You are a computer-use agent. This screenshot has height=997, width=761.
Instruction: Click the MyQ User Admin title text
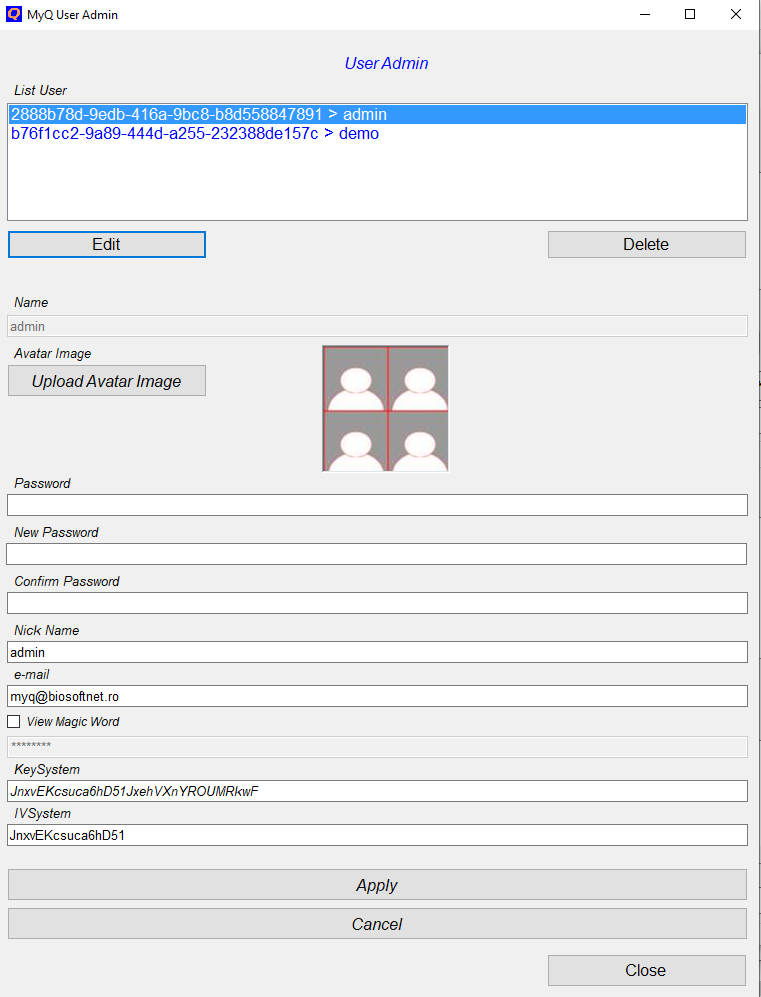(x=72, y=15)
